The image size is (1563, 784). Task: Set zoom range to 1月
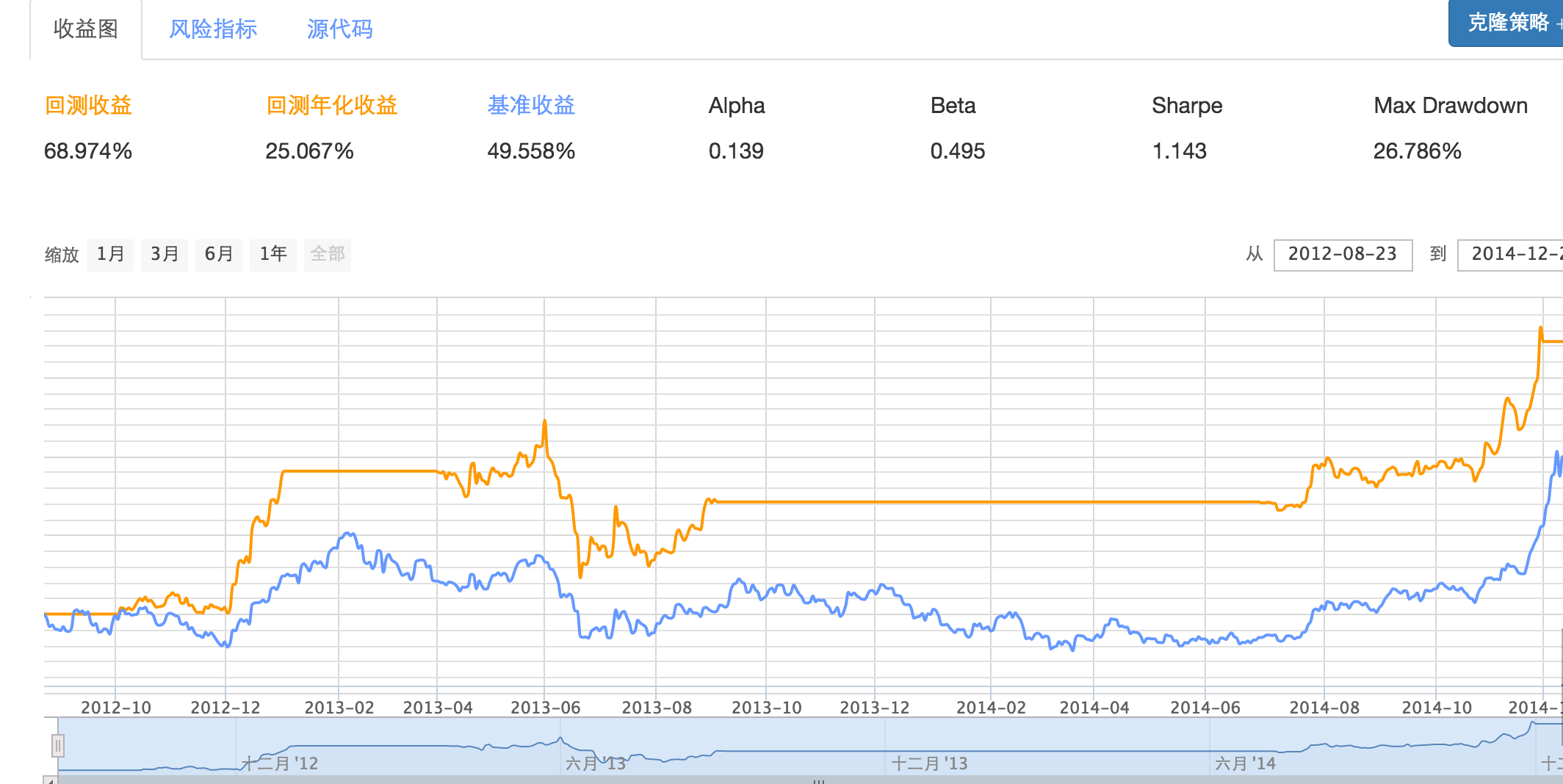pyautogui.click(x=110, y=255)
